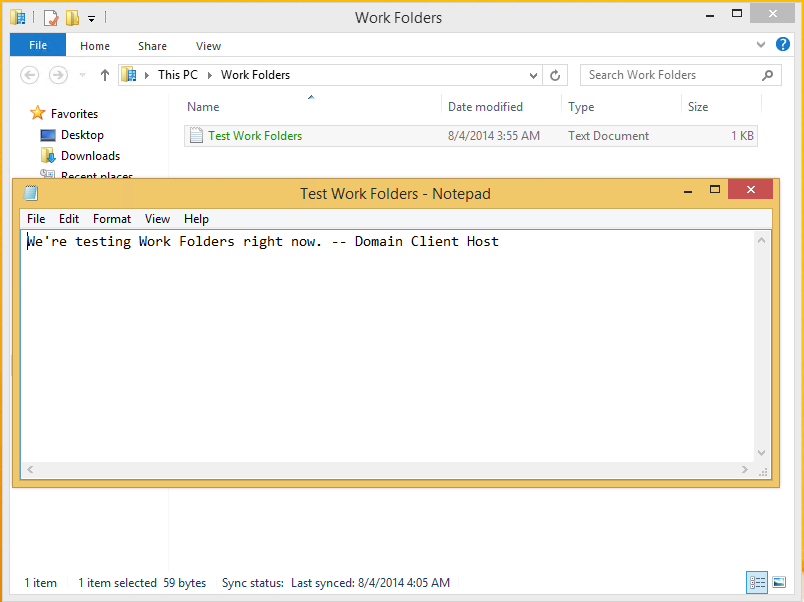Open the Notepad View menu
The image size is (804, 602).
click(x=157, y=219)
